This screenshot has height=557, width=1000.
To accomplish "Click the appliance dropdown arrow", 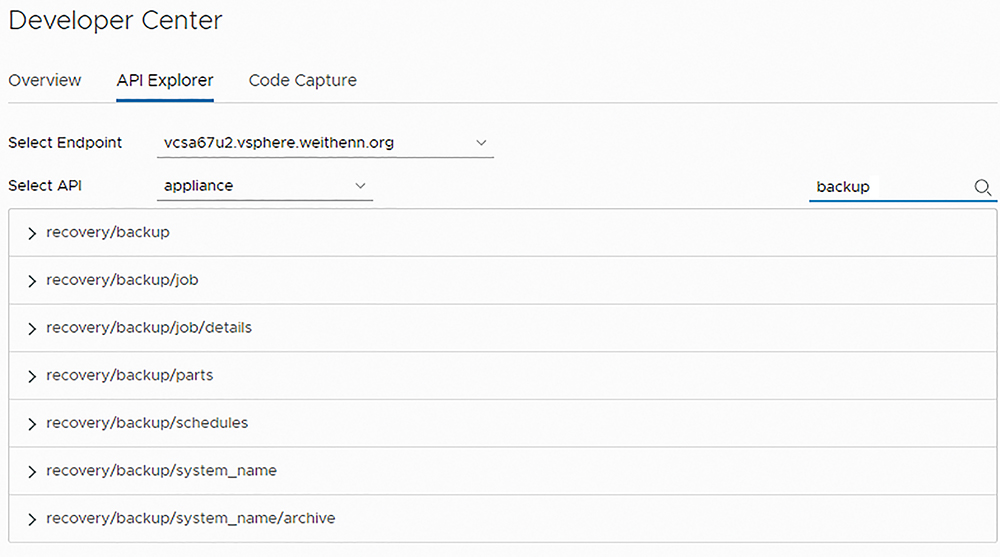I will coord(360,186).
